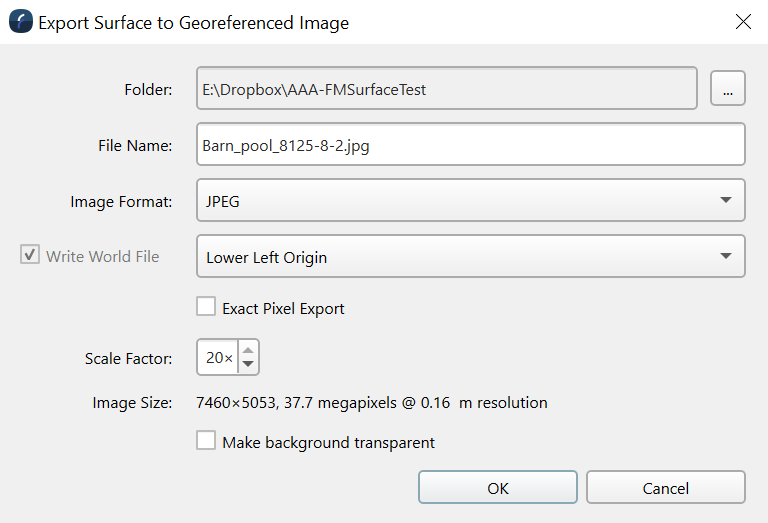The width and height of the screenshot is (768, 523).
Task: Open the Image Format JPEG dropdown
Action: [470, 201]
